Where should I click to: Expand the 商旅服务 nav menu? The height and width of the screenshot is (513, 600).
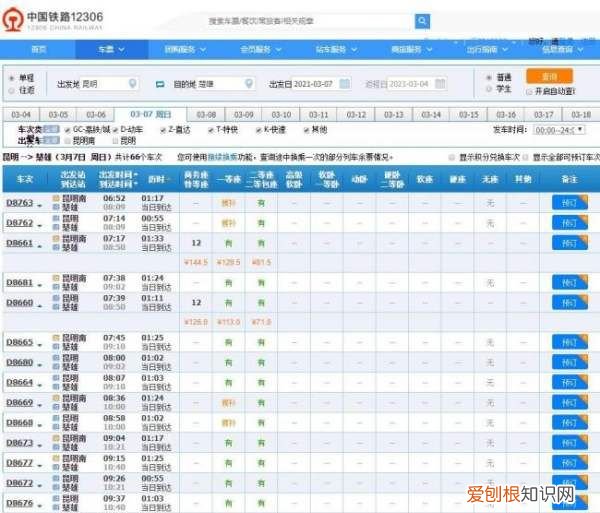(x=412, y=49)
